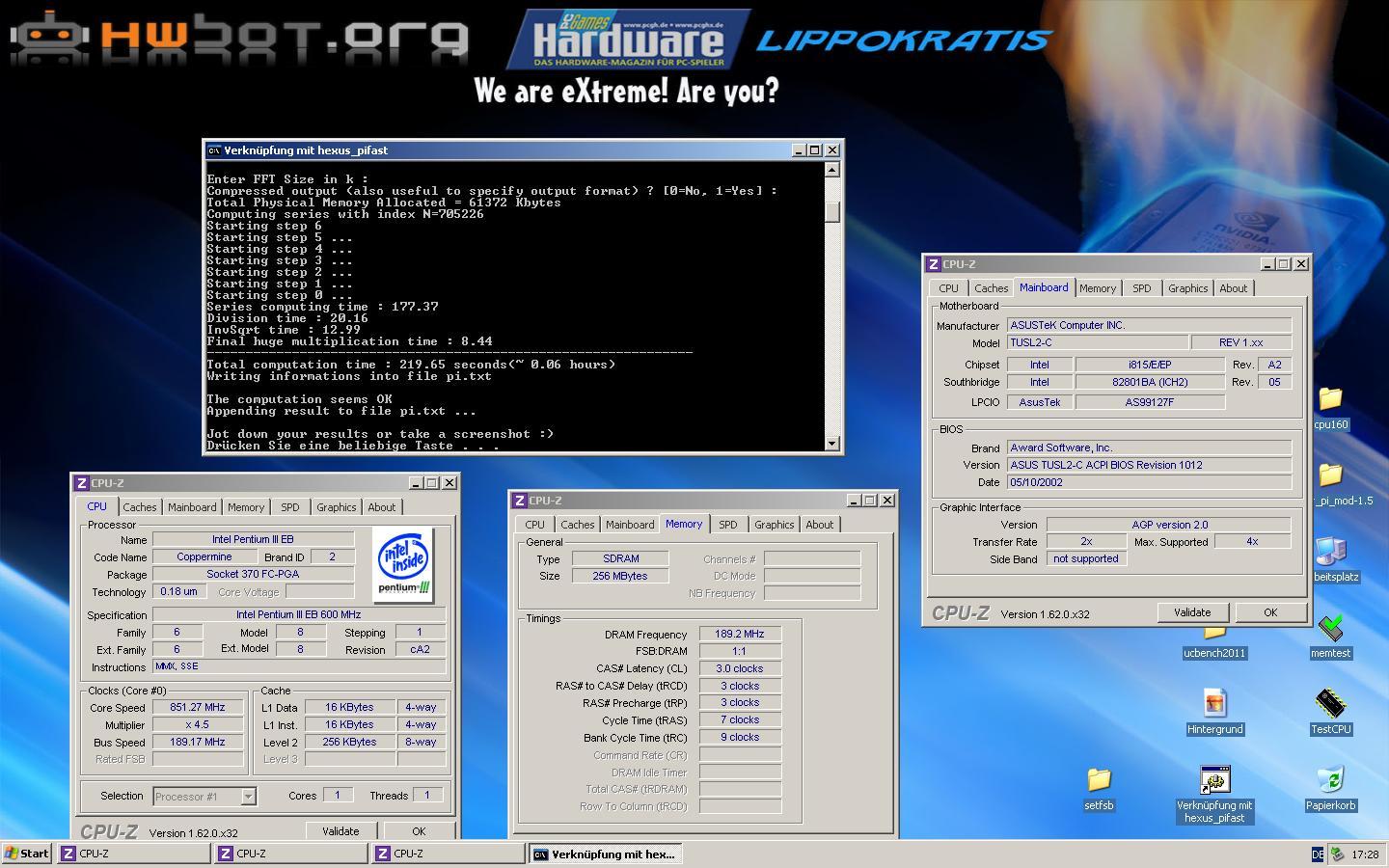Screen dimensions: 1389x868
Task: Click the console vertical scrollbar thumb
Action: click(x=832, y=212)
